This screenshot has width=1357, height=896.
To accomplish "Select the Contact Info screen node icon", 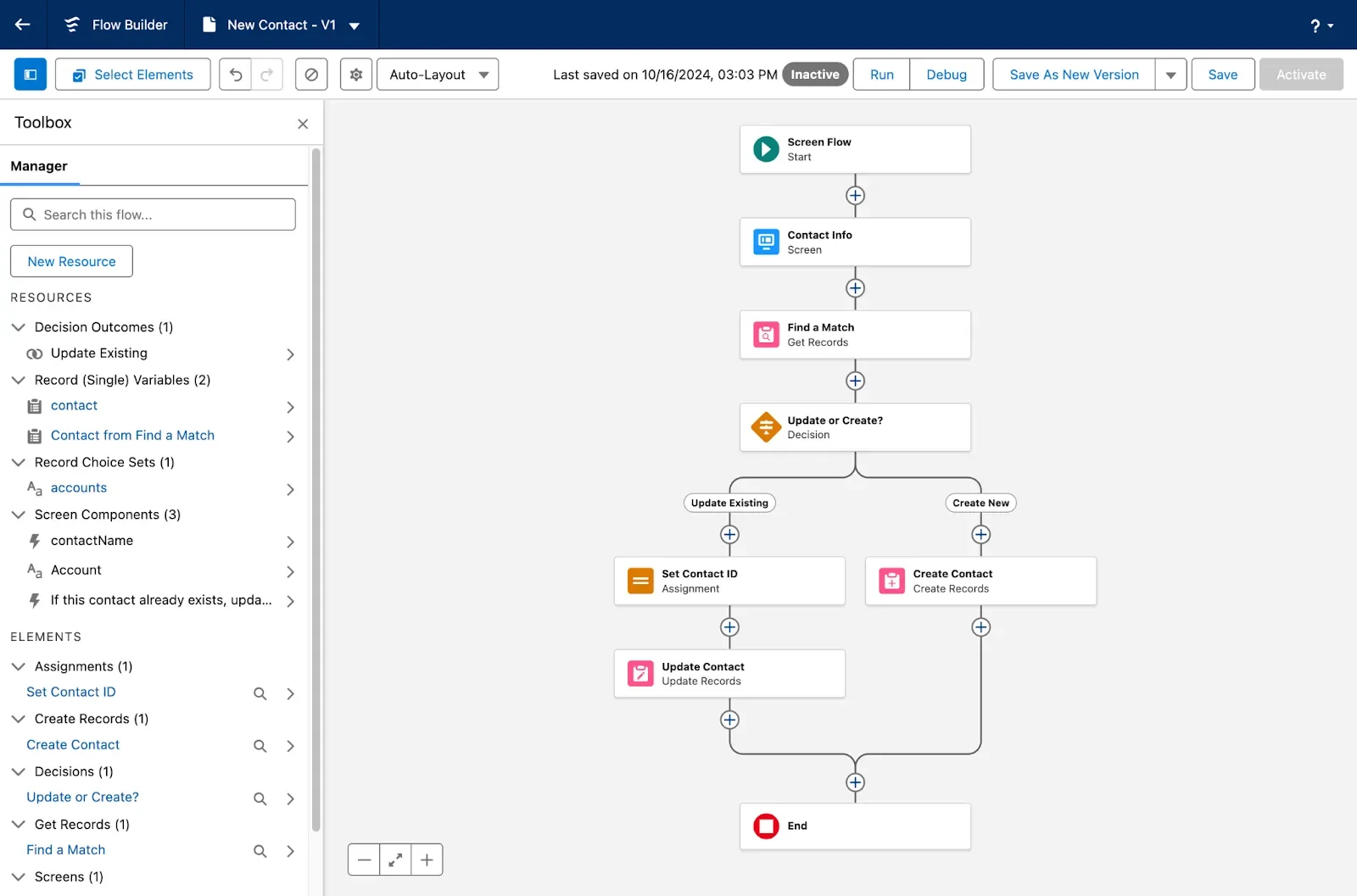I will [x=766, y=242].
